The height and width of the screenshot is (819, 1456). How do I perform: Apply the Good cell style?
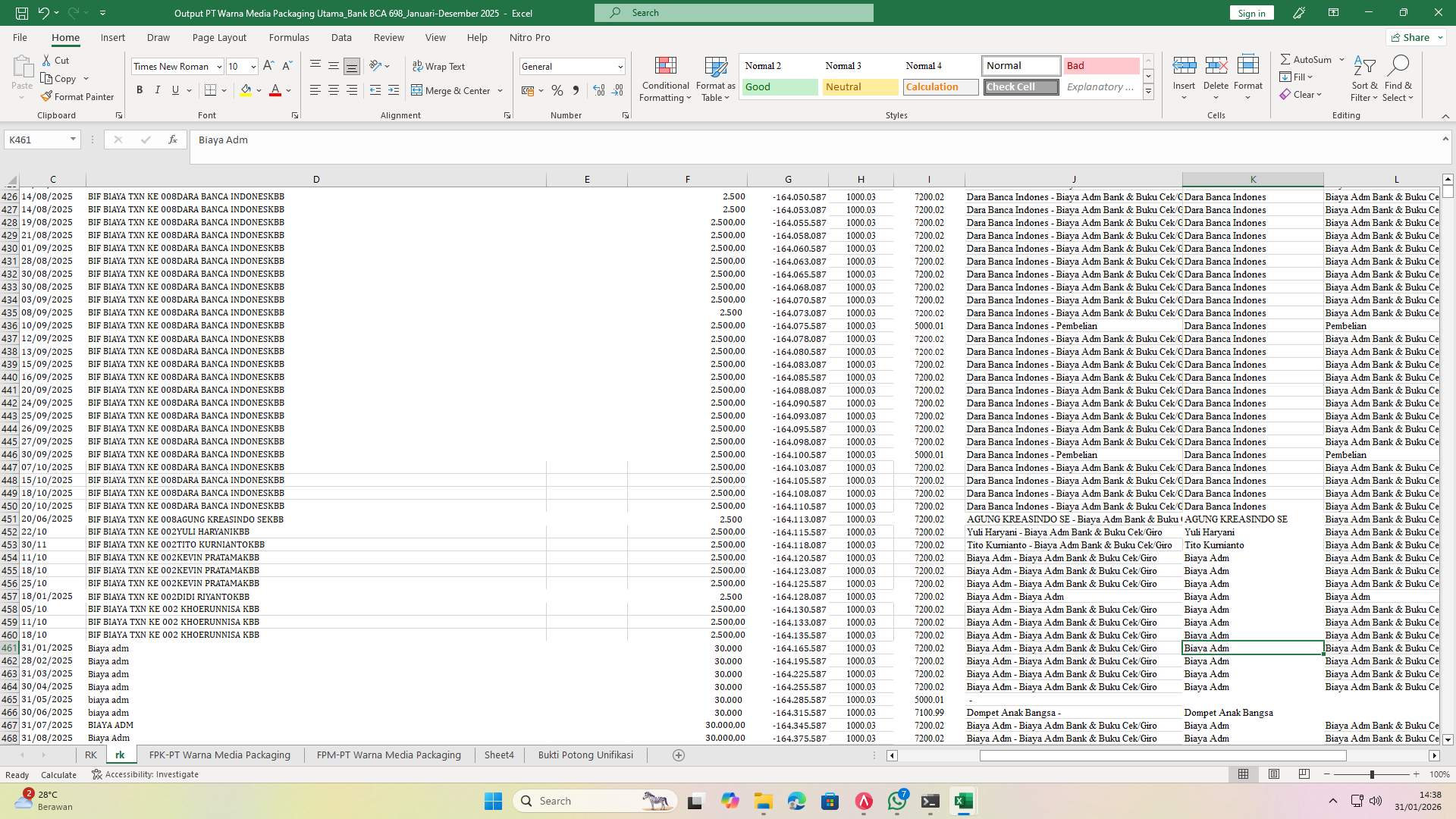coord(779,86)
